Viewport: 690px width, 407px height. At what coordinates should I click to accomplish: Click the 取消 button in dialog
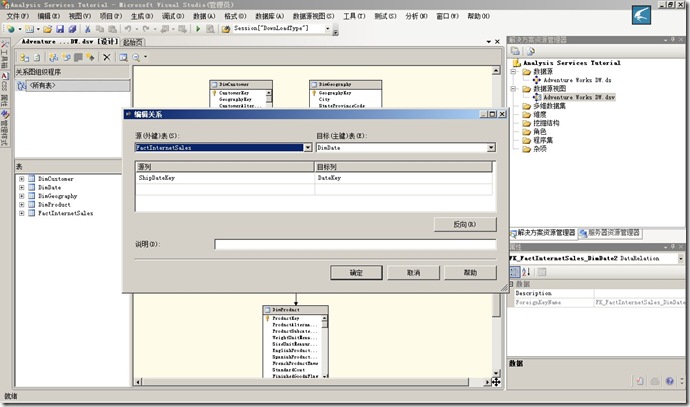[x=413, y=273]
